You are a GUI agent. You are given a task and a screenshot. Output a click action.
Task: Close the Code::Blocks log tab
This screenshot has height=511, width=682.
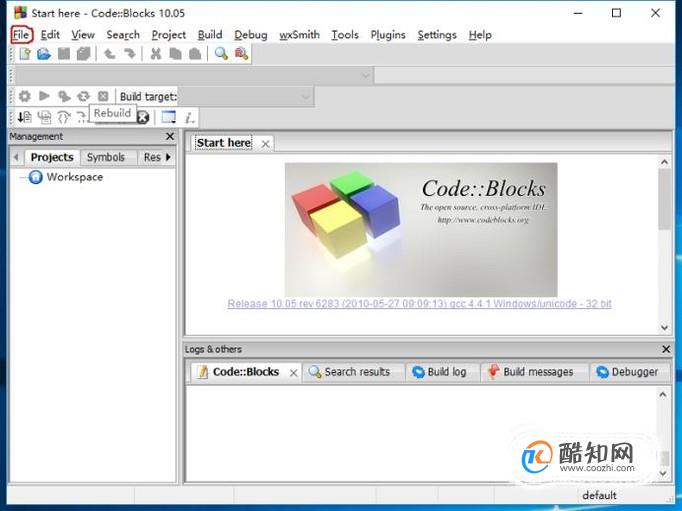[294, 373]
